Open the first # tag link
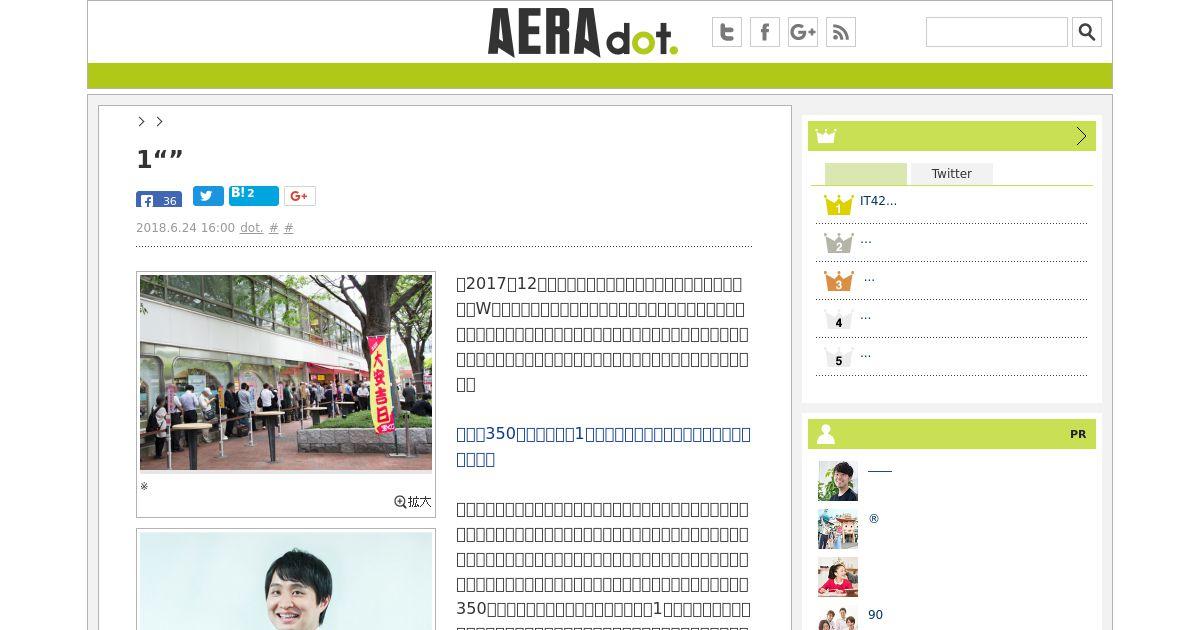The width and height of the screenshot is (1200, 630). (x=274, y=228)
